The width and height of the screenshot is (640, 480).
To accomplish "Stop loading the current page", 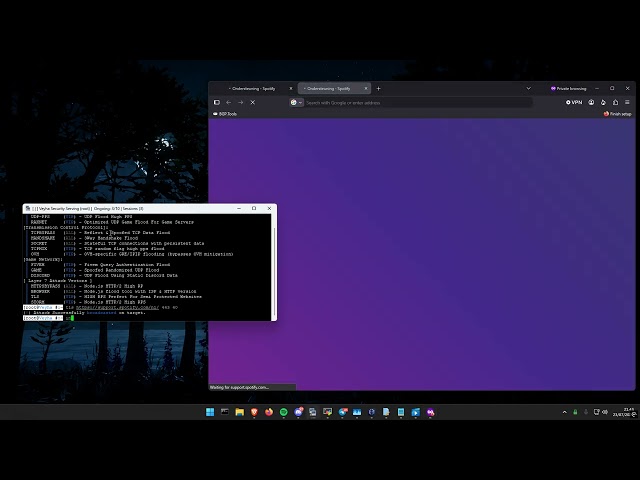I will click(253, 102).
